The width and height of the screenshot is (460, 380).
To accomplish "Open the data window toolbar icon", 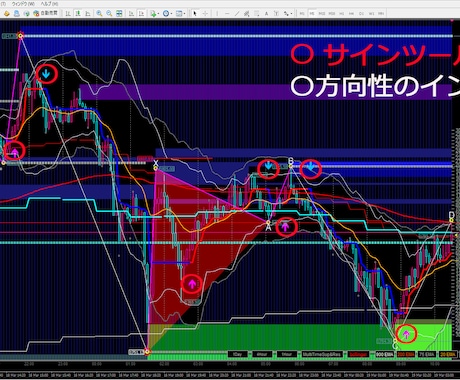I will 16,14.
